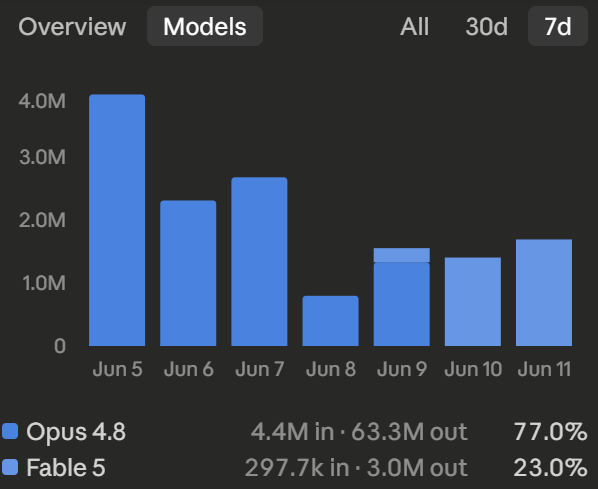Click the 0 y-axis label
Viewport: 598px width, 489px height.
point(59,346)
